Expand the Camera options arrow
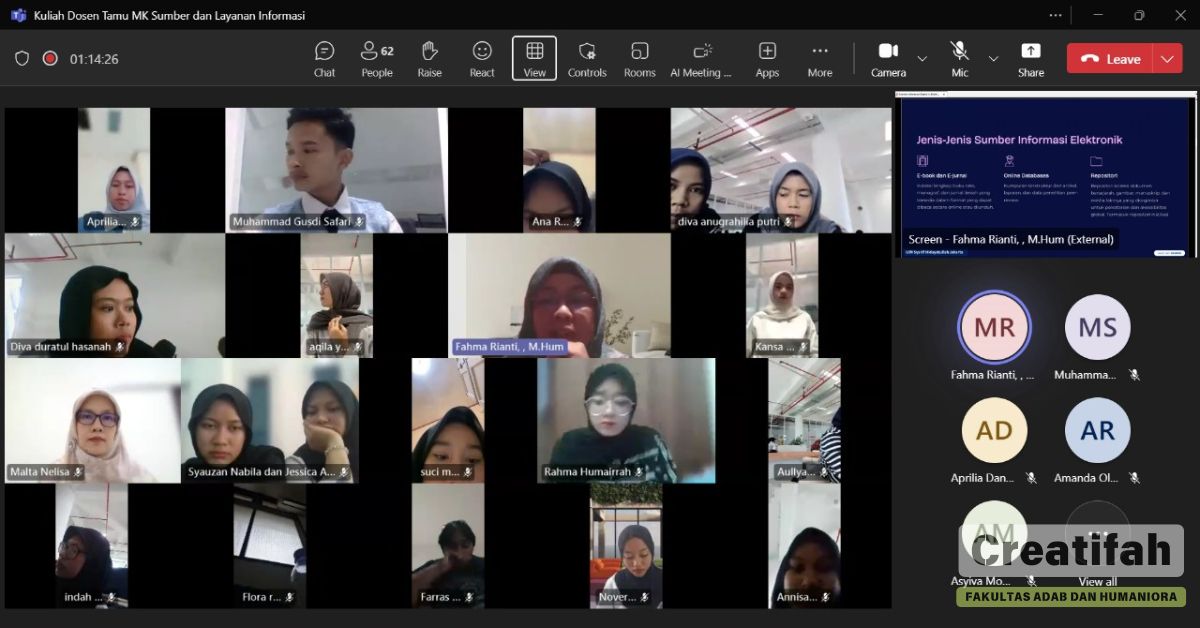This screenshot has height=628, width=1200. click(x=922, y=59)
